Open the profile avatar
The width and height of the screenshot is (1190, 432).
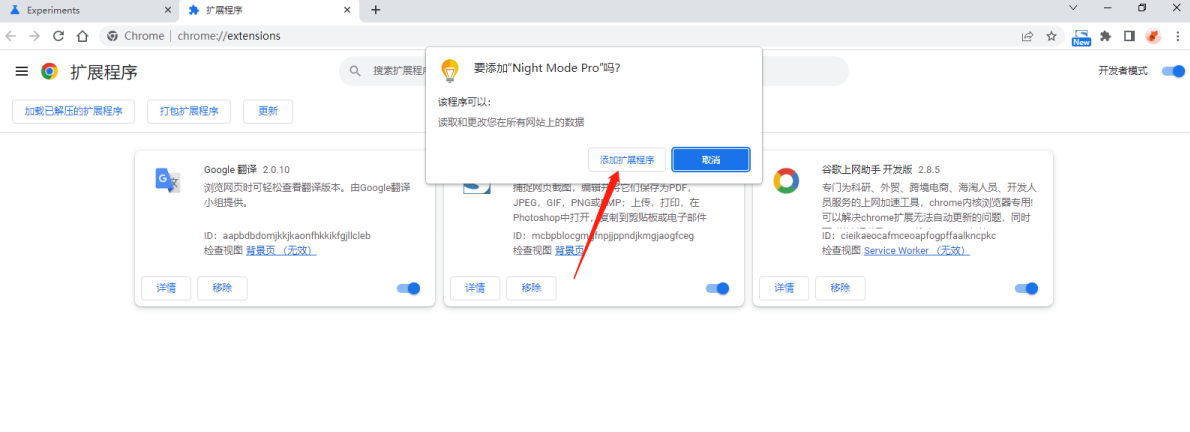tap(1153, 36)
